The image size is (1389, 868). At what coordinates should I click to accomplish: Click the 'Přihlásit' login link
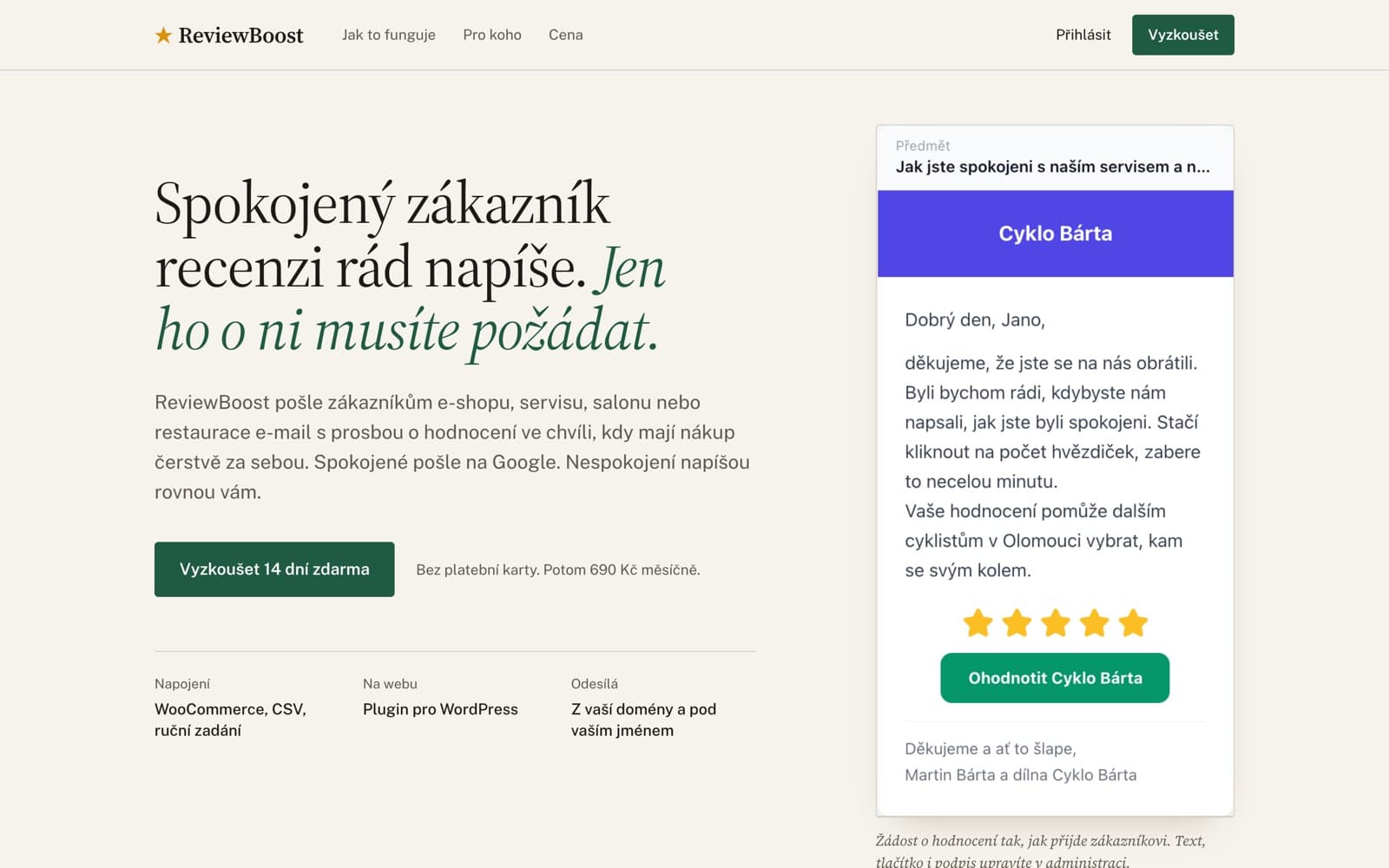coord(1083,35)
